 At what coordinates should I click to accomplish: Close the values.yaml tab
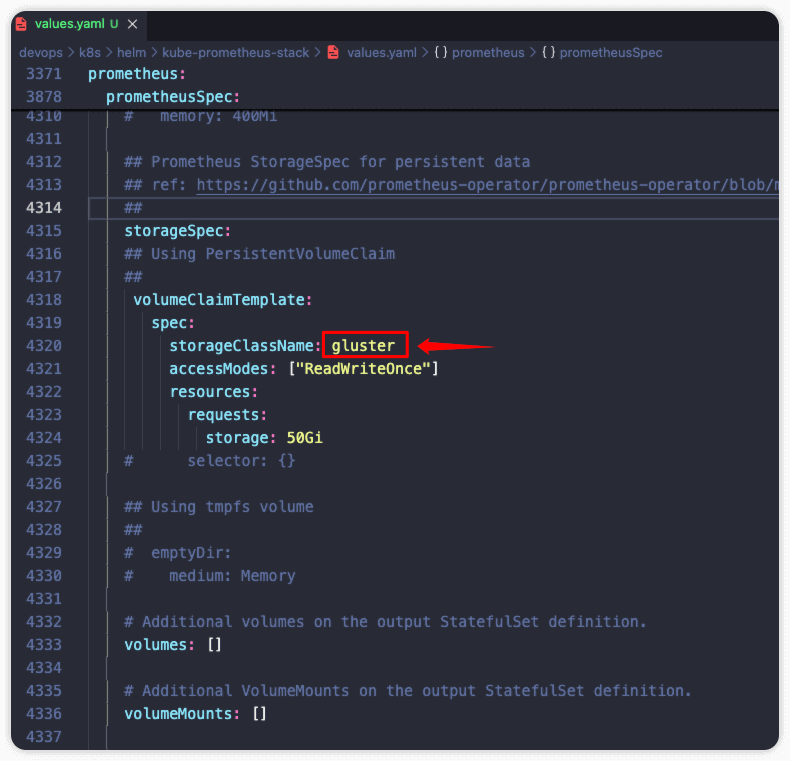pyautogui.click(x=133, y=24)
